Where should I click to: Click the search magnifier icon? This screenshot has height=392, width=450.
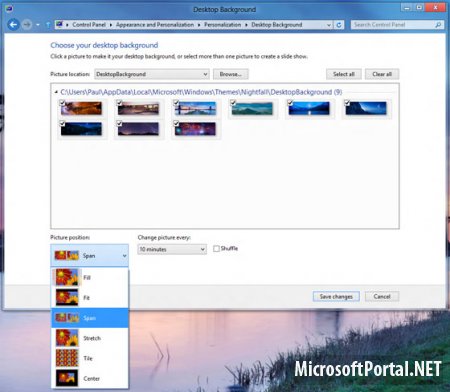438,25
